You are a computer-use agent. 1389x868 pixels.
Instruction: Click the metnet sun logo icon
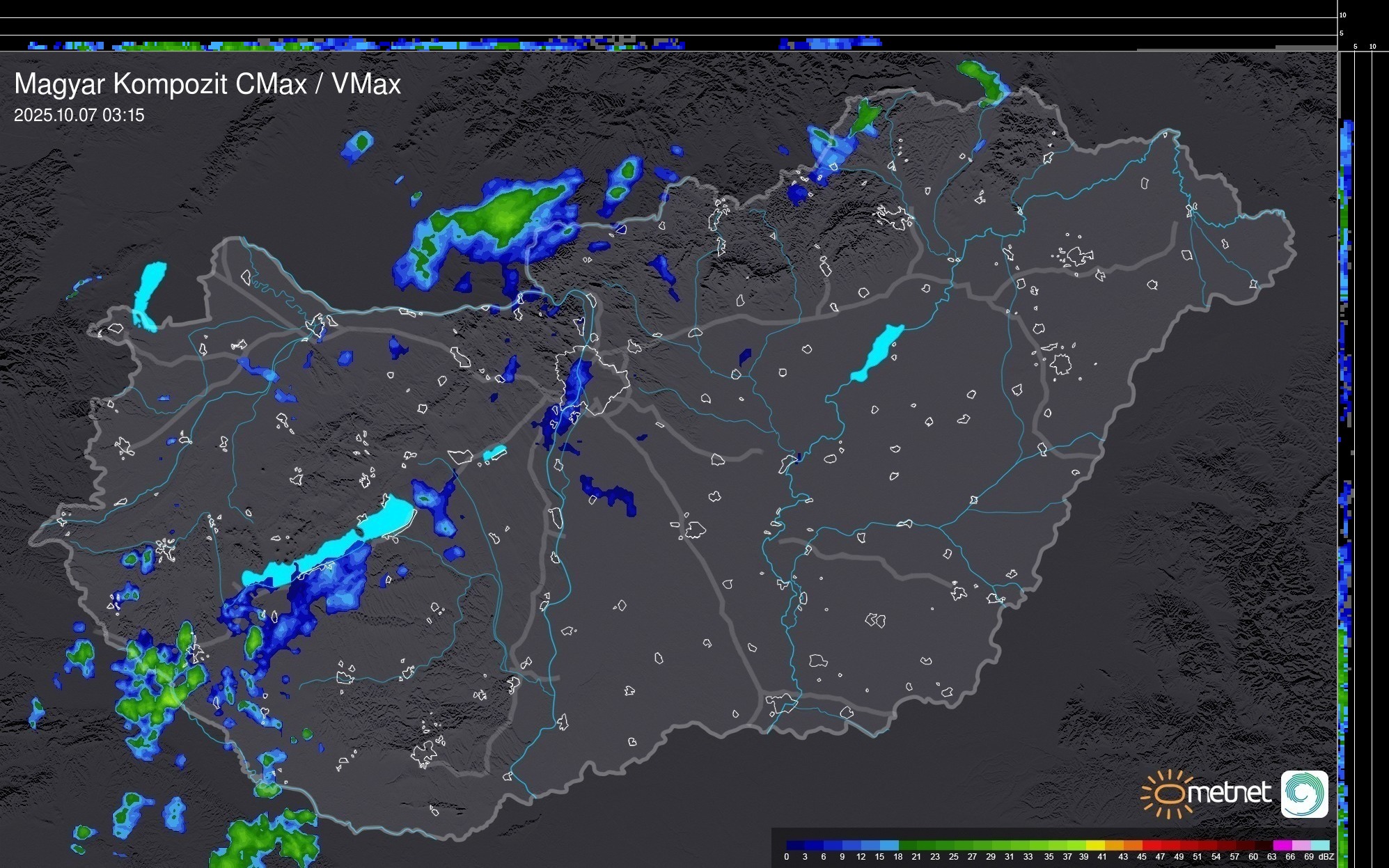(x=1168, y=794)
